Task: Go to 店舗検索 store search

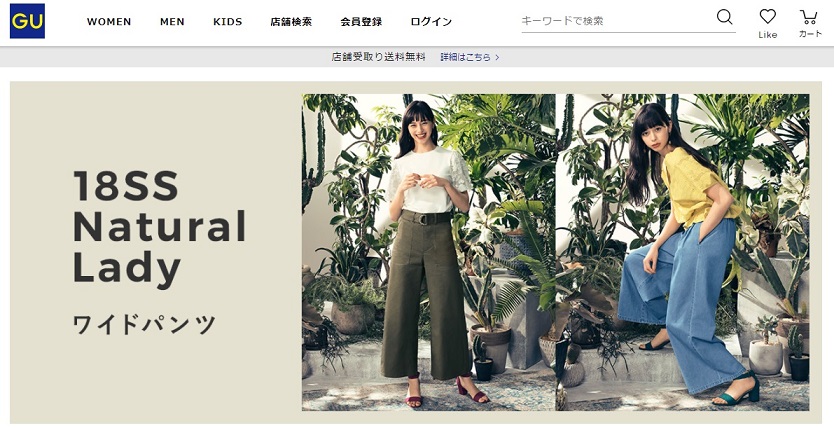Action: (291, 22)
